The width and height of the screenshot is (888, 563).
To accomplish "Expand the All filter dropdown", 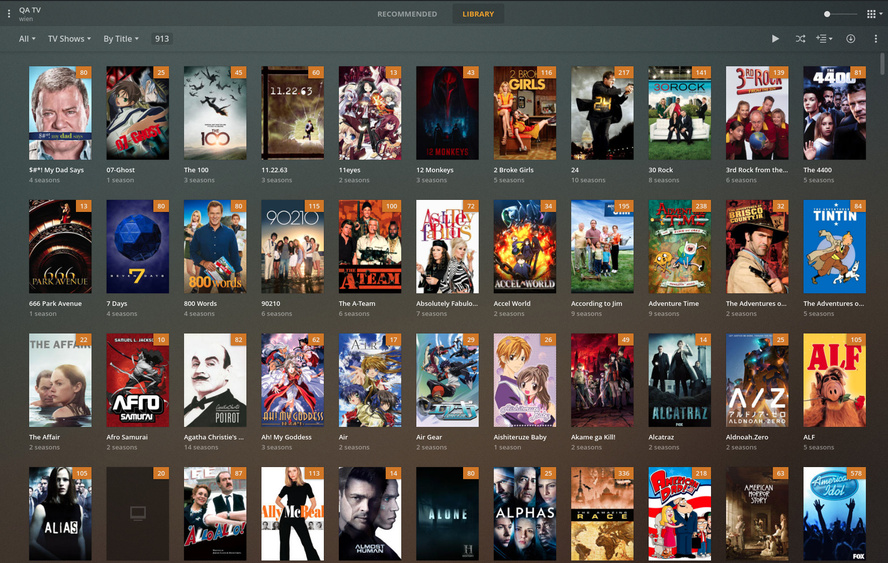I will (27, 39).
